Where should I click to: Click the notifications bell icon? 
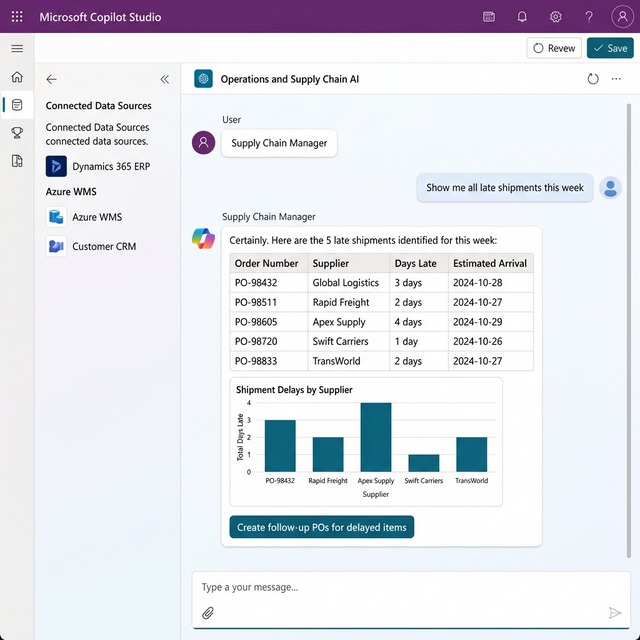[522, 17]
